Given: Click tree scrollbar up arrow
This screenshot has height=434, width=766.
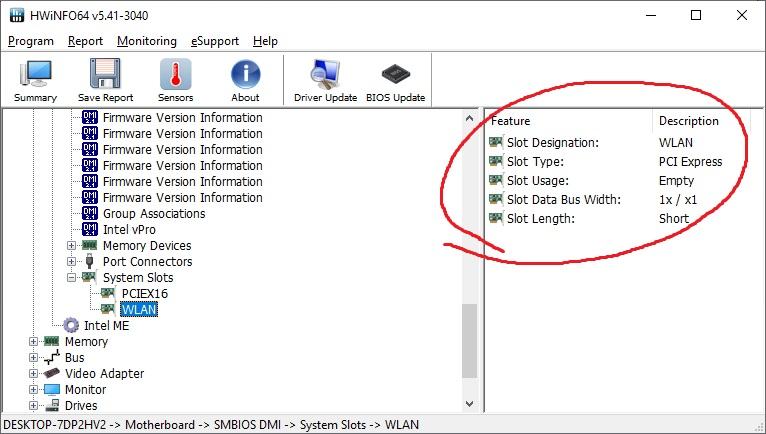Looking at the screenshot, I should click(x=469, y=118).
